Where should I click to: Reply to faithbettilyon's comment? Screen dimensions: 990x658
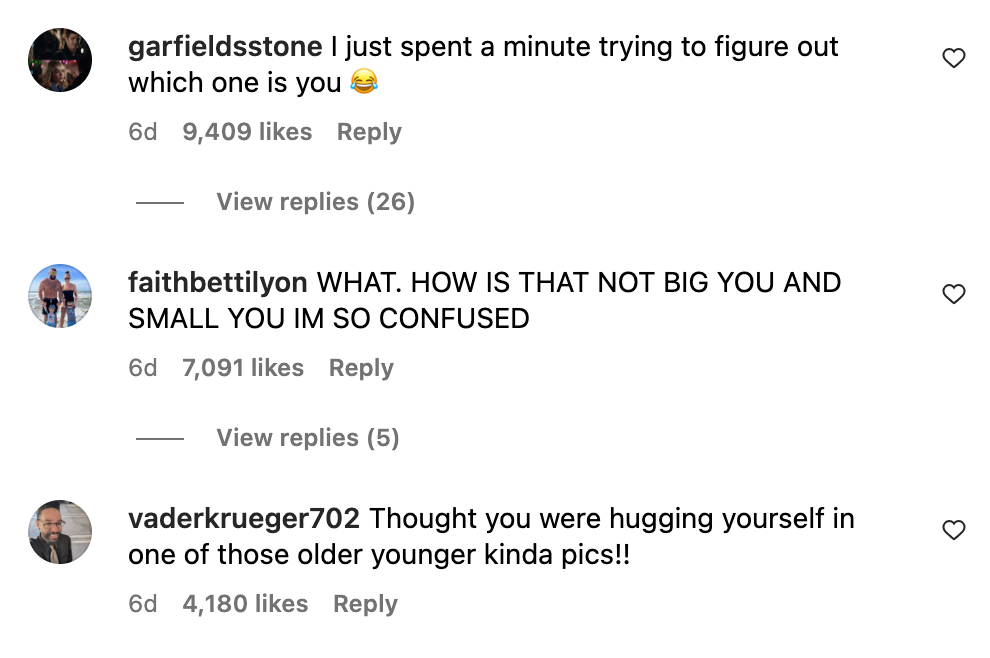(360, 368)
